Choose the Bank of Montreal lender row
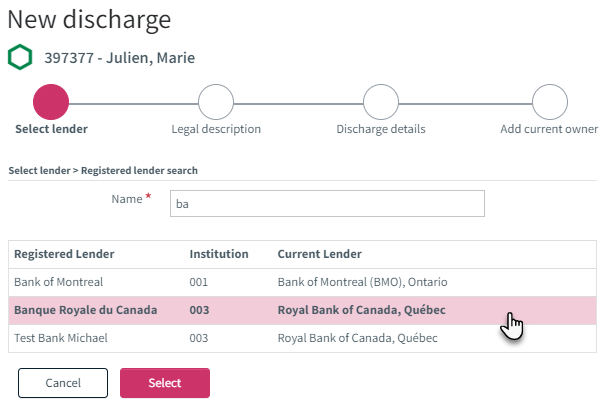This screenshot has height=402, width=601. (302, 282)
